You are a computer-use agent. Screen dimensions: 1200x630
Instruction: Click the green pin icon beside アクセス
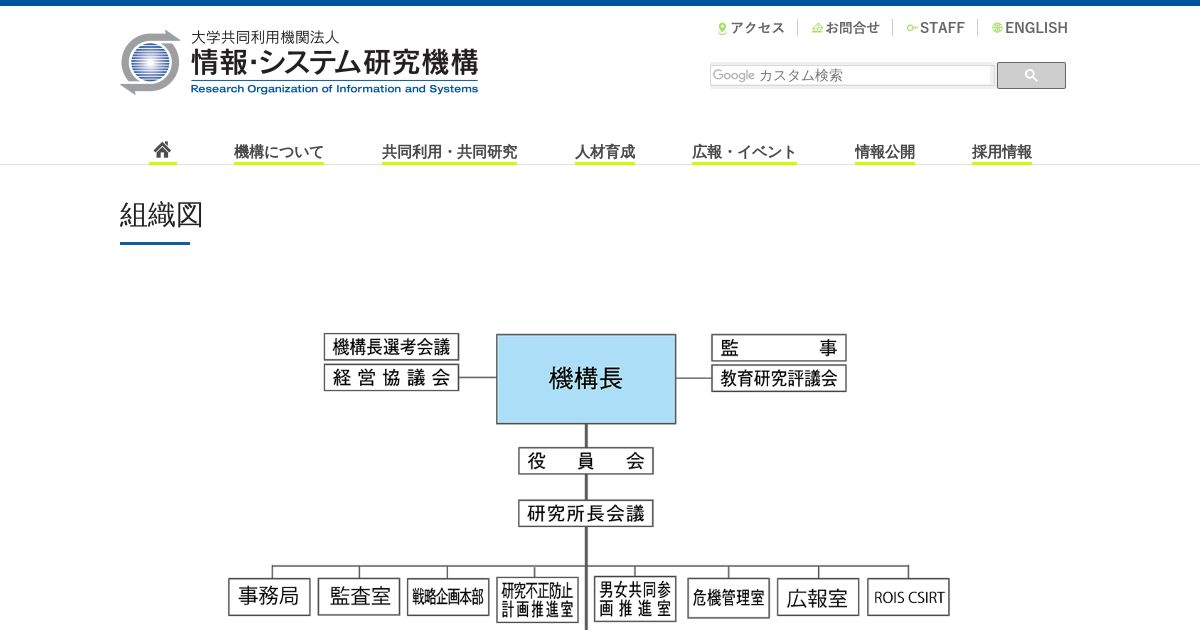[x=722, y=28]
